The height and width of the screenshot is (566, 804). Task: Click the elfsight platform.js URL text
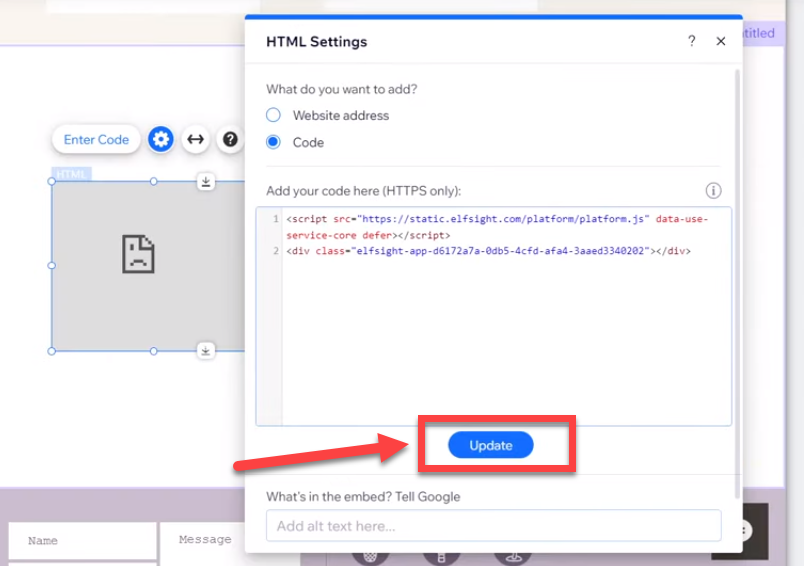[x=504, y=219]
